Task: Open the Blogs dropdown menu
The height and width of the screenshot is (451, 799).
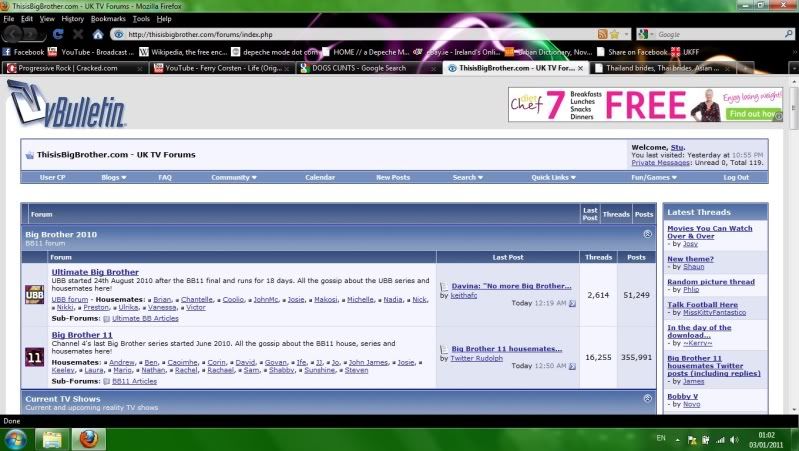Action: 114,177
